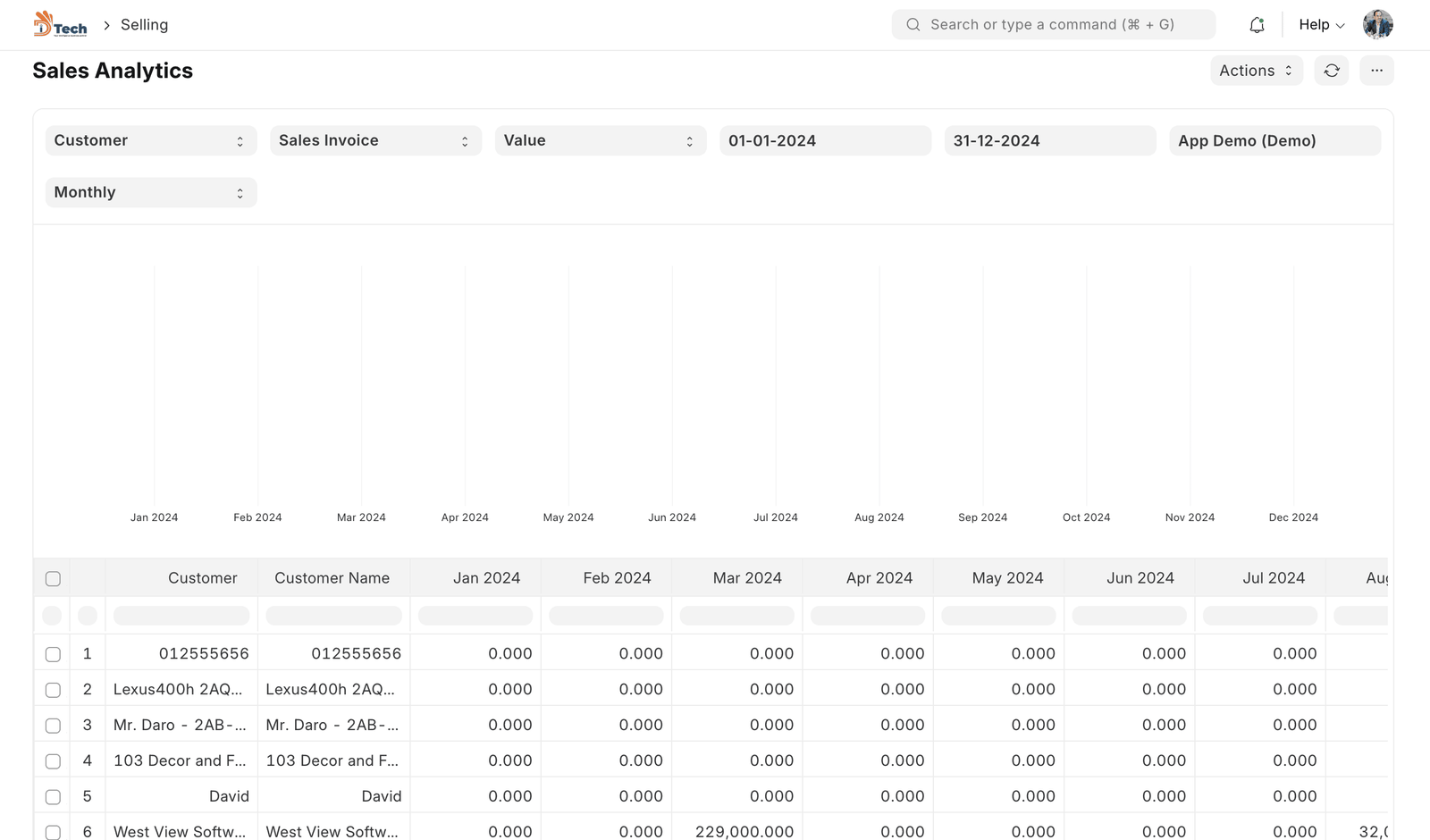The width and height of the screenshot is (1430, 840).
Task: Change the Monthly range dropdown
Action: tap(150, 193)
